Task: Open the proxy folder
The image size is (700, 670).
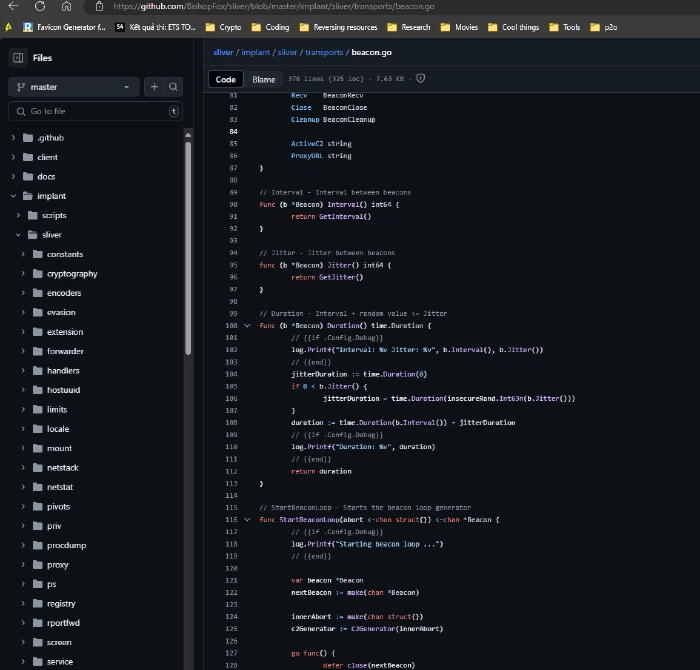Action: click(58, 565)
